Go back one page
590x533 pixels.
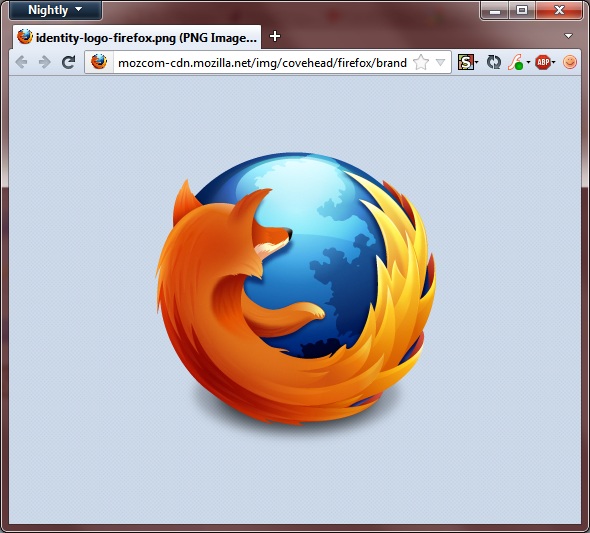coord(22,62)
